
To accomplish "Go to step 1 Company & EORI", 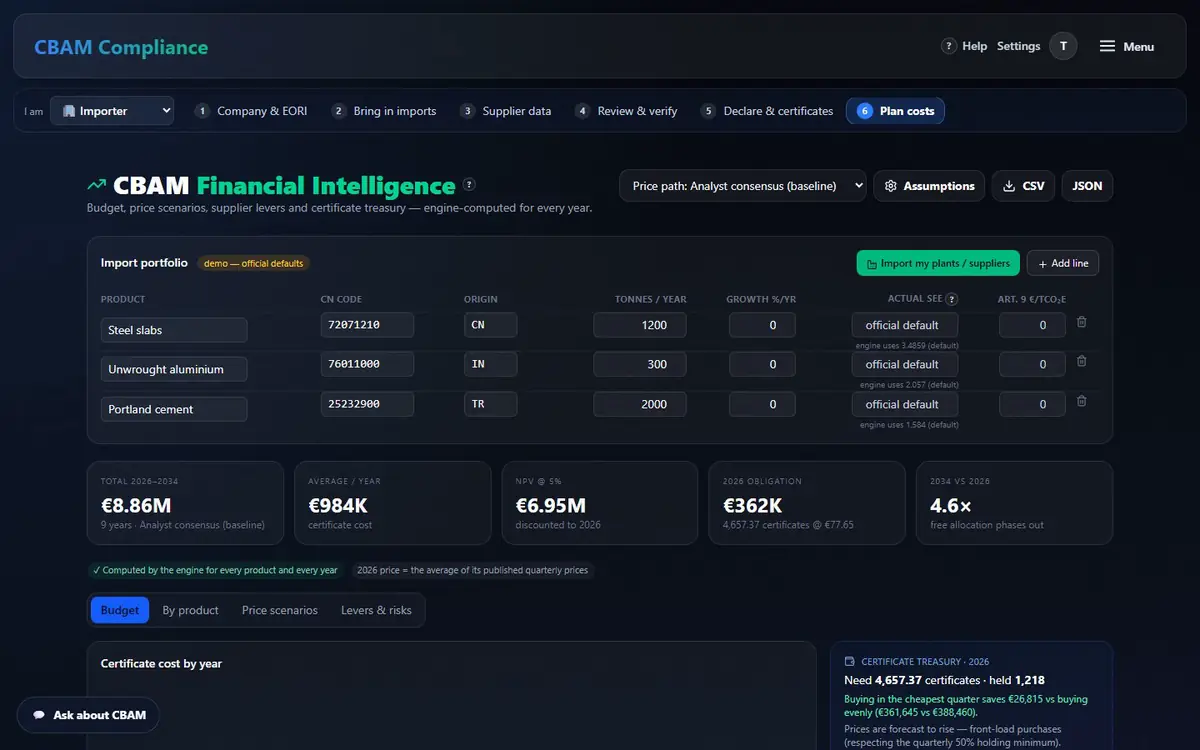I will 251,111.
